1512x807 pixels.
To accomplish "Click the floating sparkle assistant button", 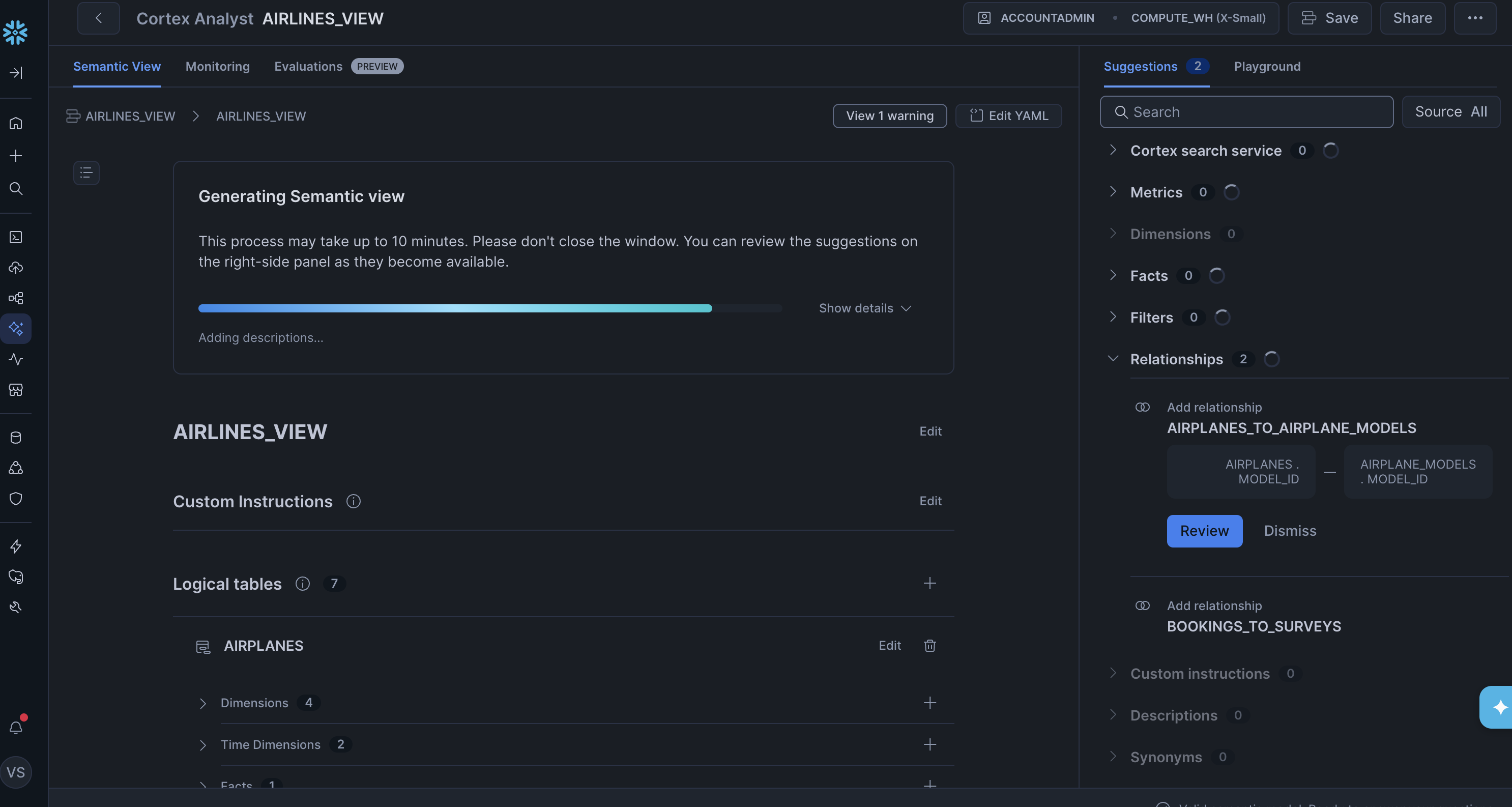I will tap(1498, 707).
